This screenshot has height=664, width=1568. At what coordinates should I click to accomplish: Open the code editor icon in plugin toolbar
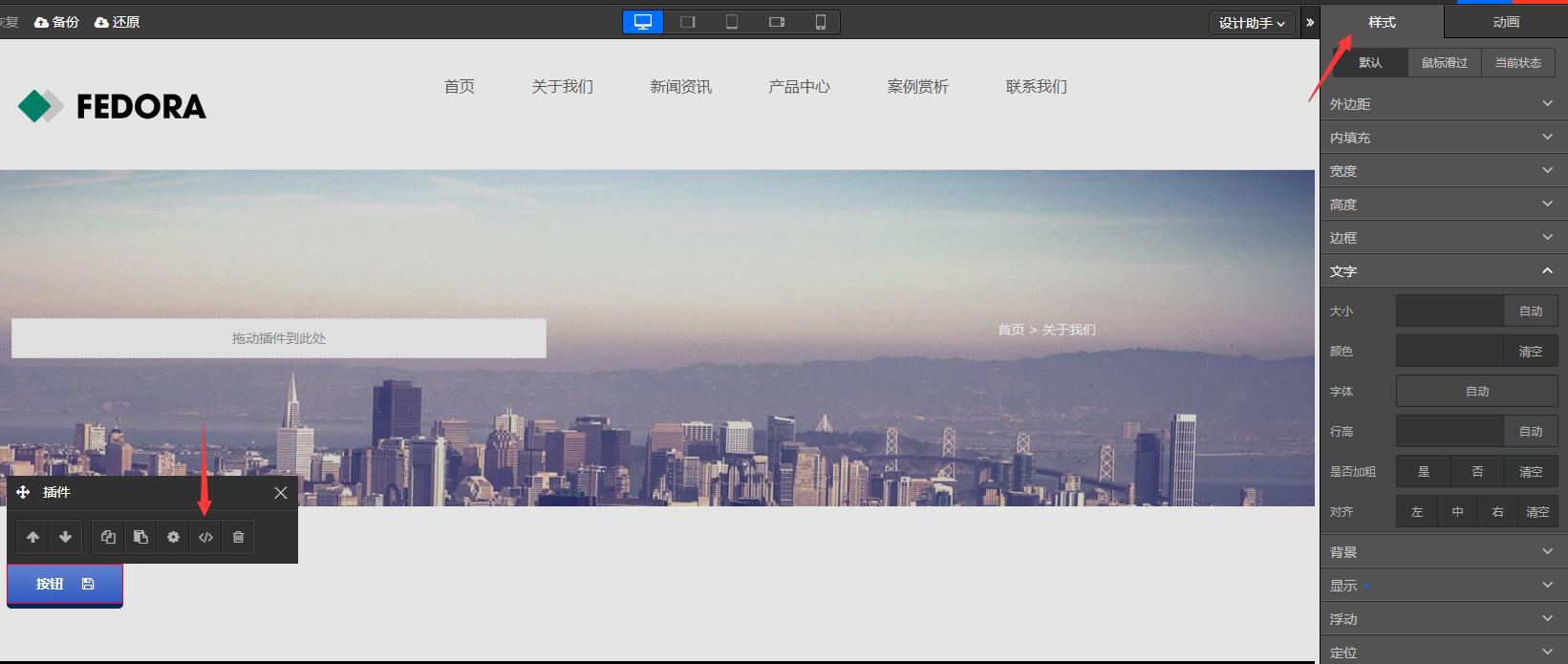click(x=205, y=537)
